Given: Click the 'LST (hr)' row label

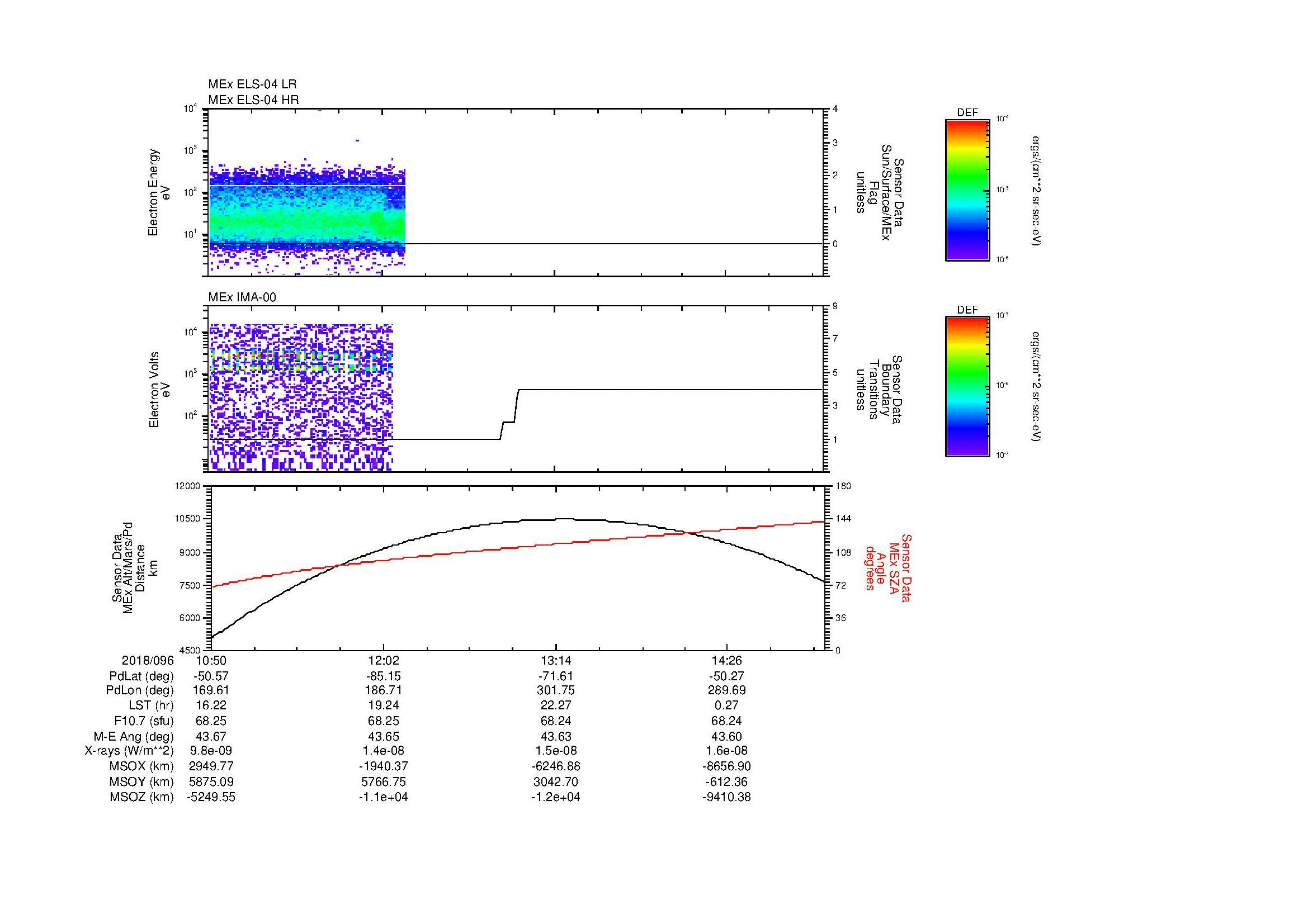Looking at the screenshot, I should [151, 706].
